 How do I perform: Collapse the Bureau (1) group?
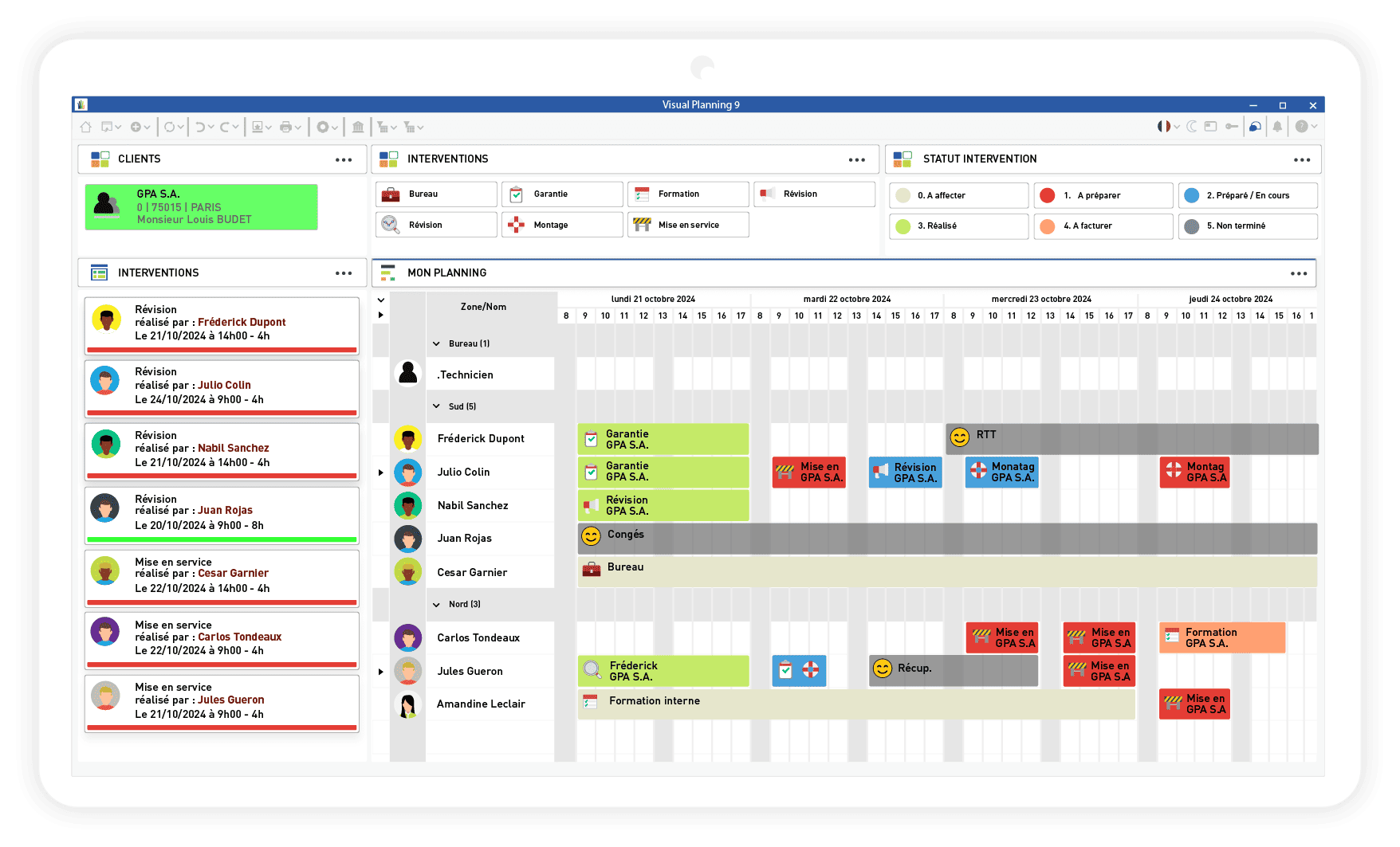point(436,344)
